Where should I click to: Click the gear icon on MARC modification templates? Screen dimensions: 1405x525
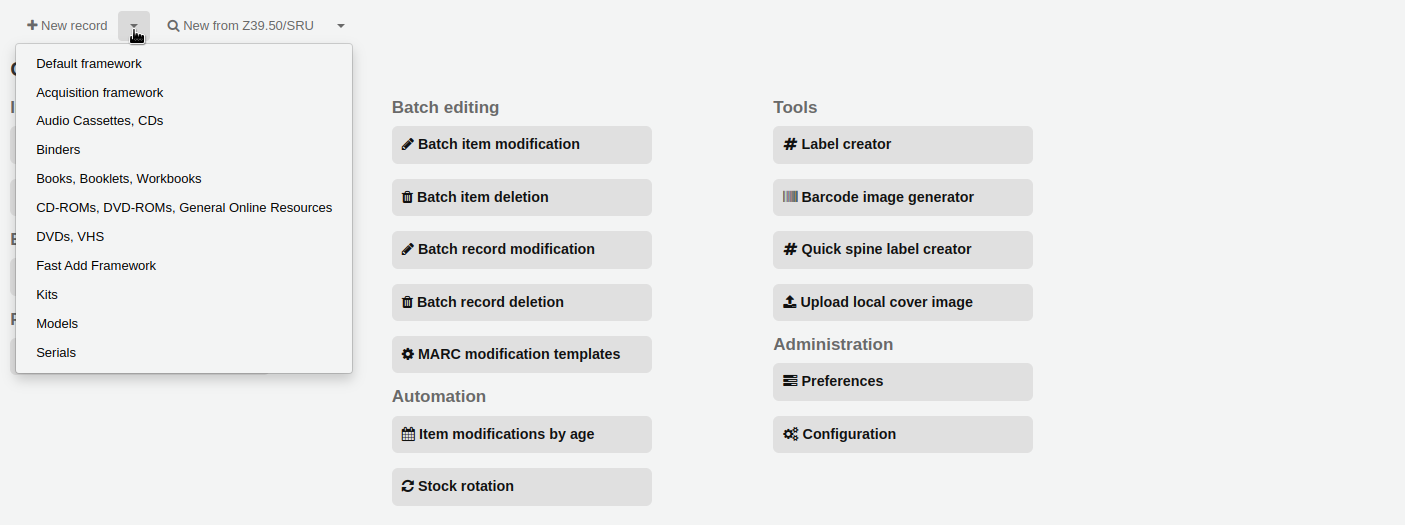pos(408,354)
